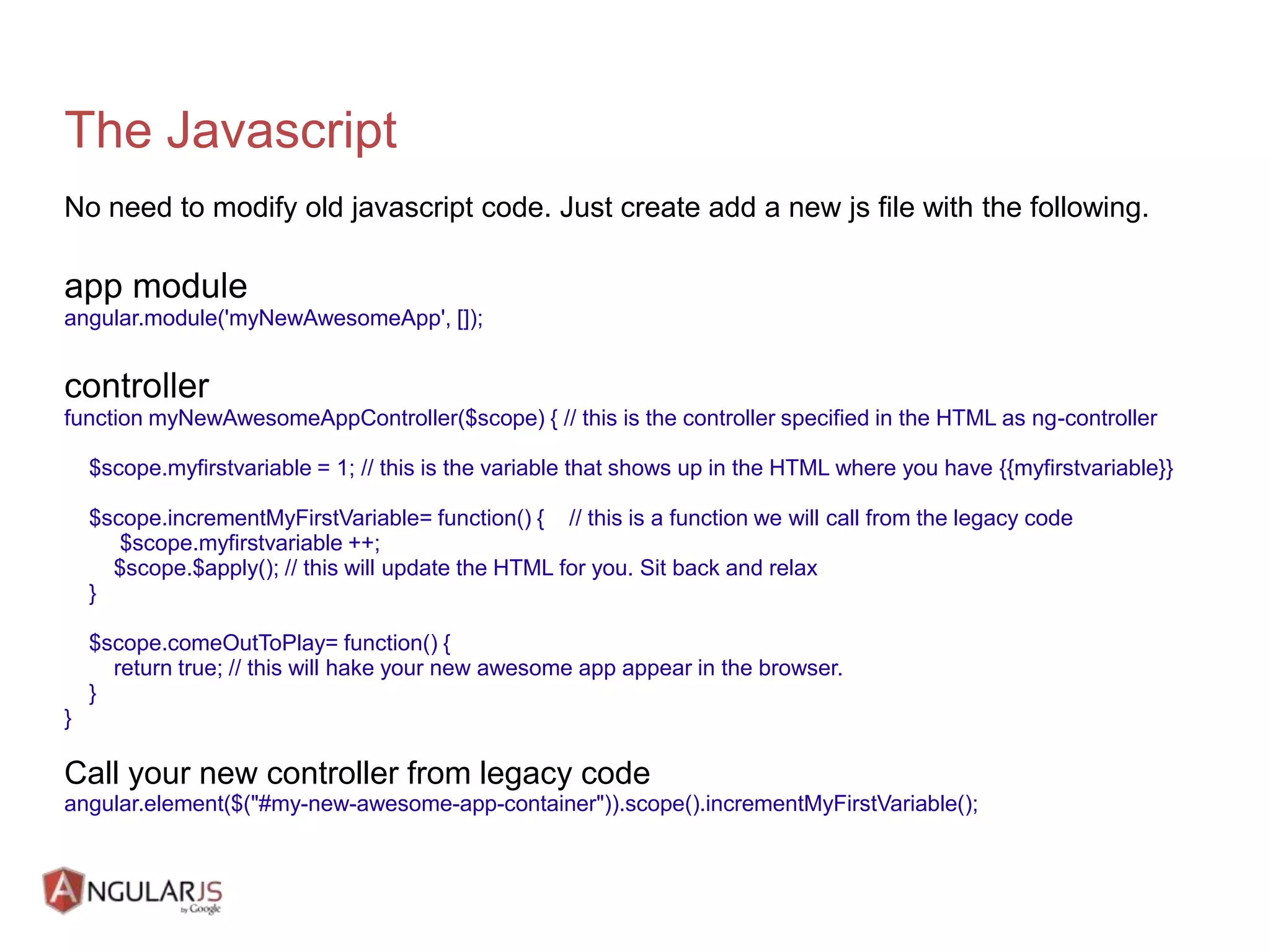Click the 'by Google' text under the logo

pyautogui.click(x=200, y=909)
